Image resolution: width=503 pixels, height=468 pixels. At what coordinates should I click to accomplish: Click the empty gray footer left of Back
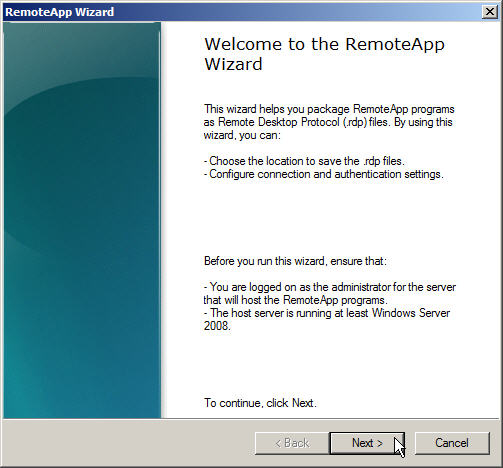[128, 443]
